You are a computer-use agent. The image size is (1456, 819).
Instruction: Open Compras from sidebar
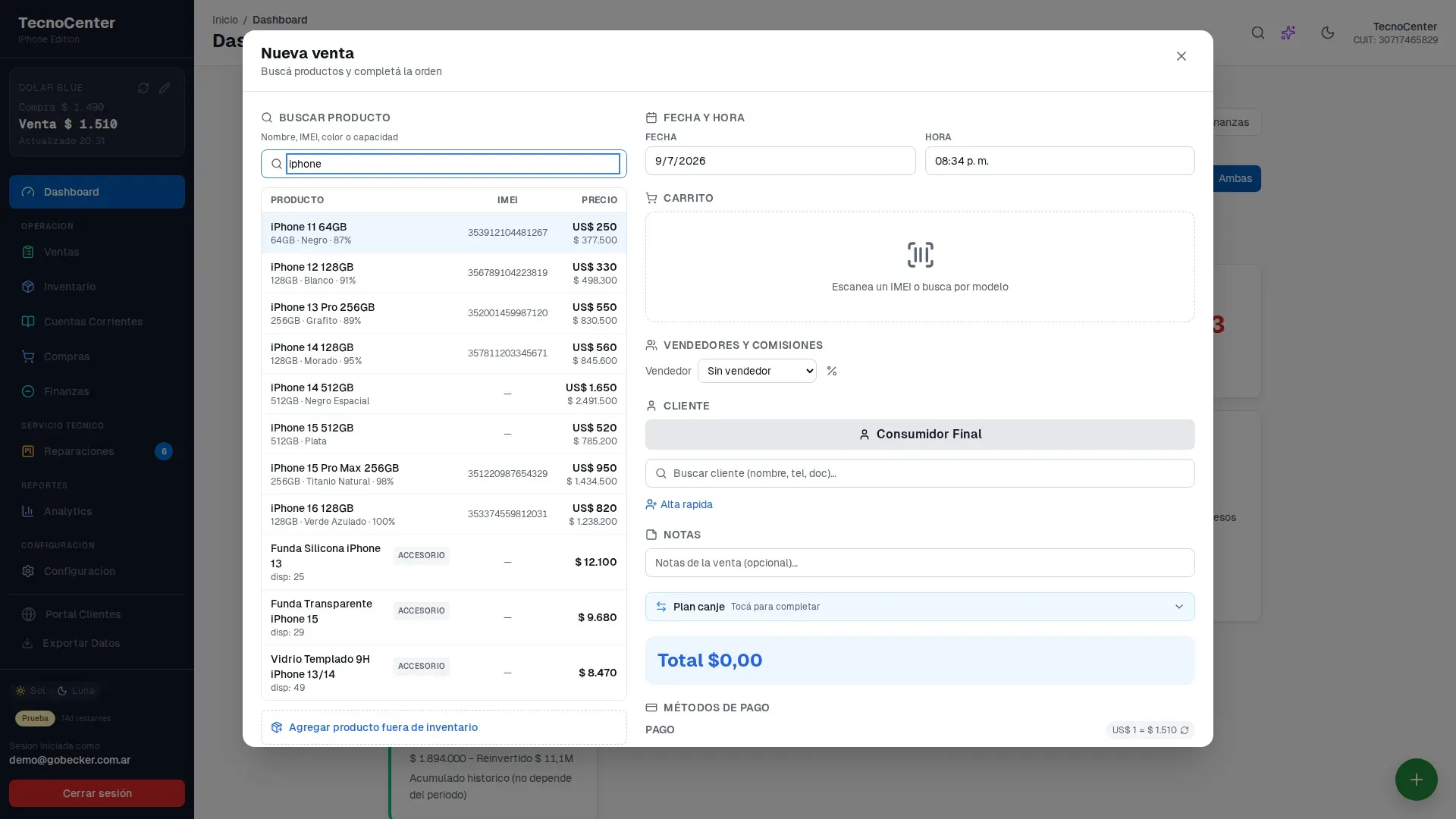coord(97,356)
